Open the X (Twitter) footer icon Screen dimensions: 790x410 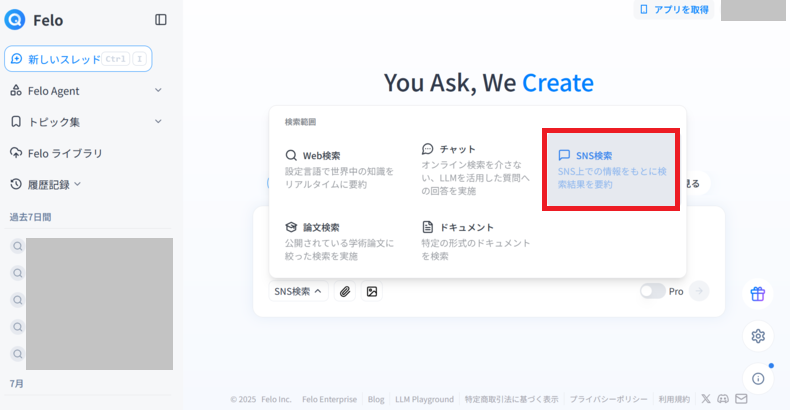[706, 399]
